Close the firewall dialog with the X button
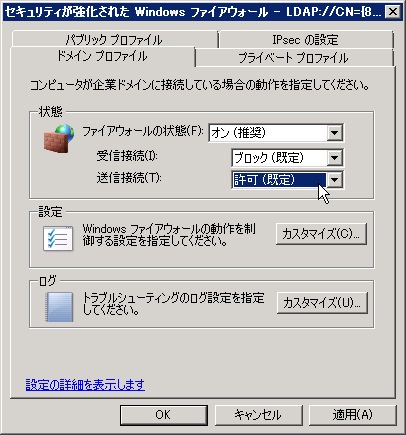Screen dimensions: 406x435 coord(392,12)
